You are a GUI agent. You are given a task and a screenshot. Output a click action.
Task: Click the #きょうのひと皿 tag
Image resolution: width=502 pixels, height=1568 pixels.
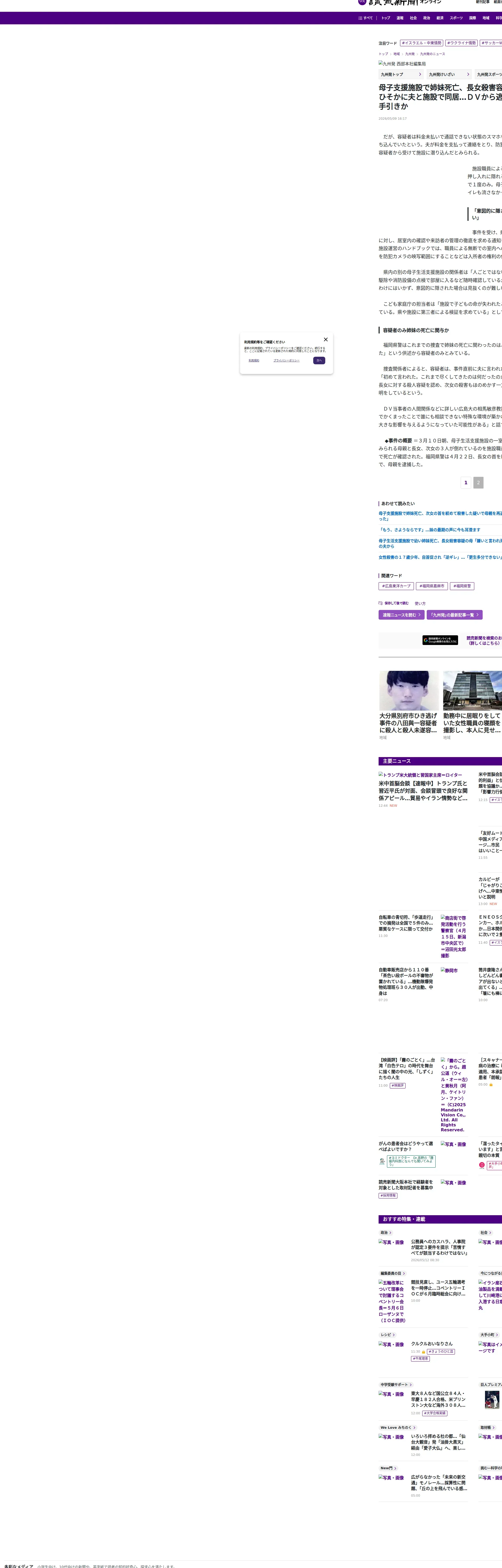pyautogui.click(x=441, y=1352)
